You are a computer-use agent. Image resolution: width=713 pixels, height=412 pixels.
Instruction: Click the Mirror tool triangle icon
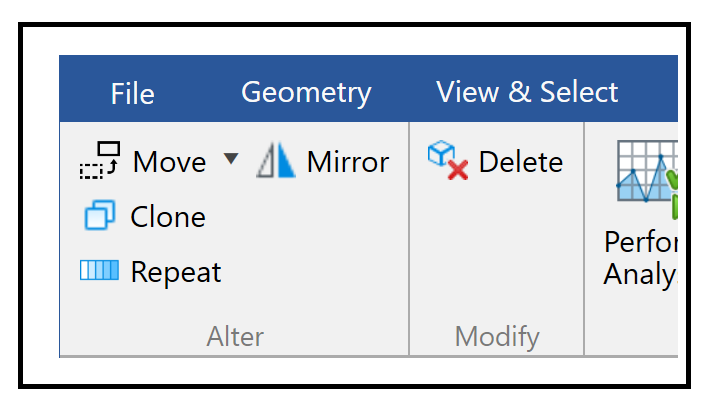pyautogui.click(x=276, y=161)
